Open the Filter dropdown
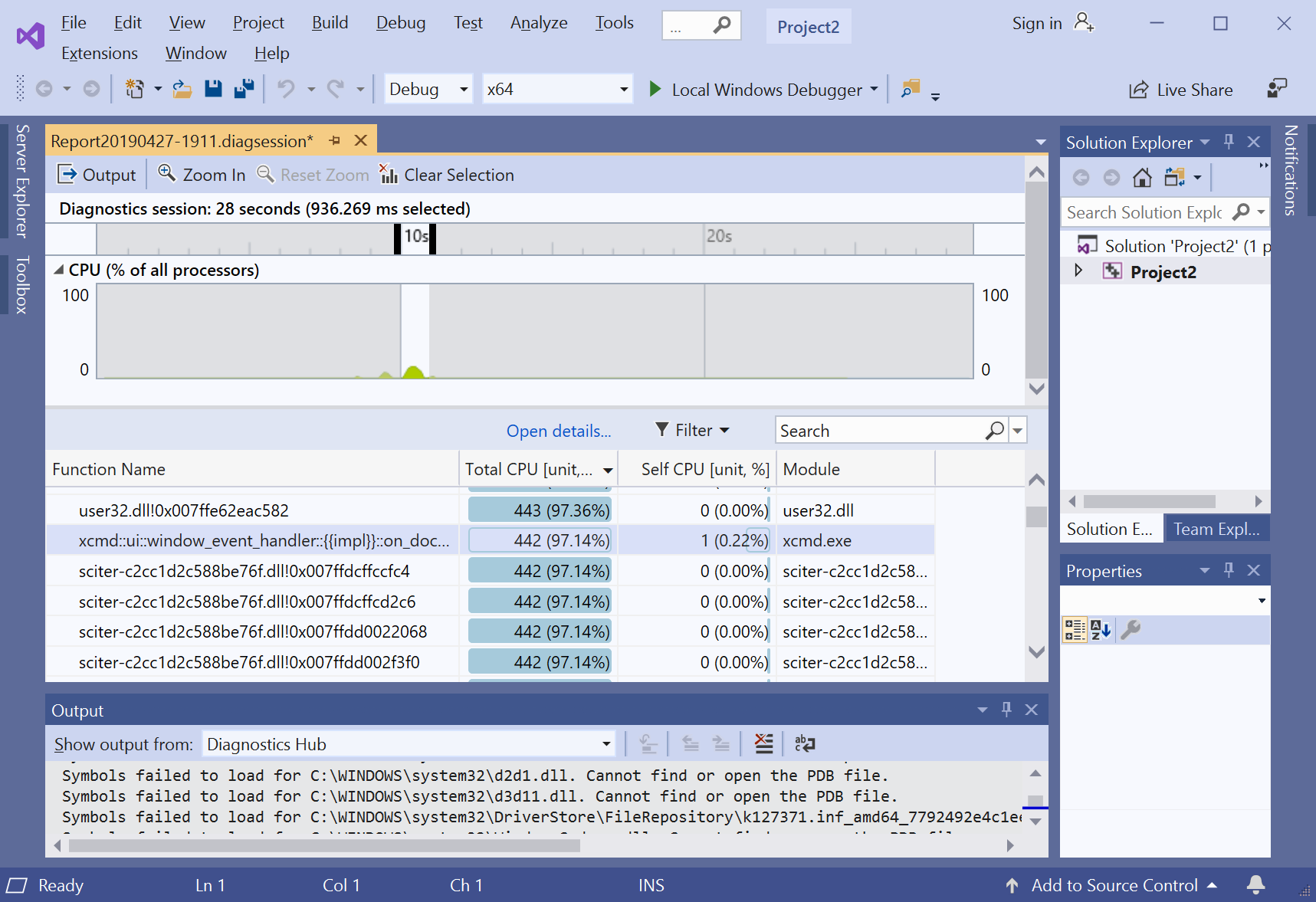This screenshot has height=902, width=1316. point(692,431)
